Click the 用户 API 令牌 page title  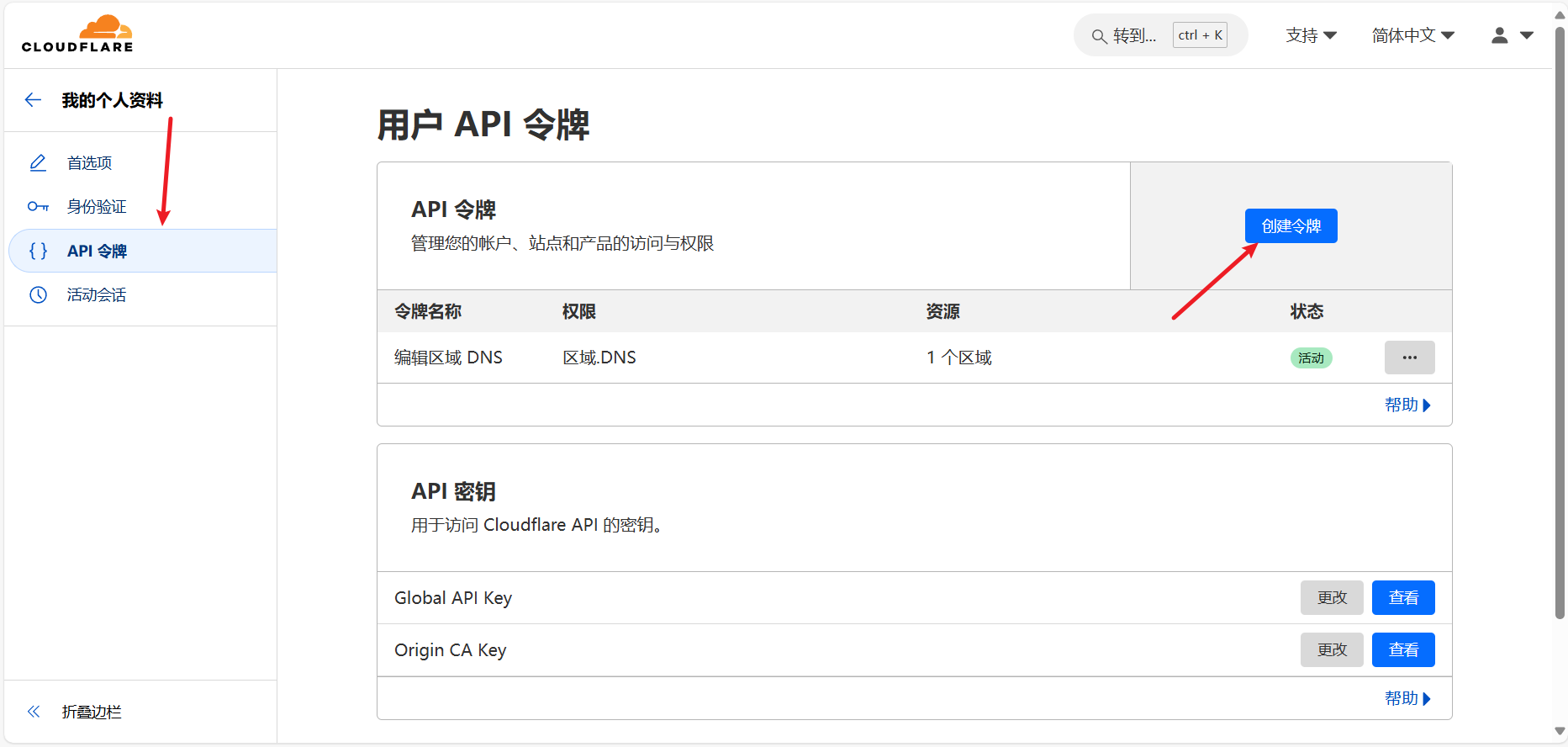pyautogui.click(x=483, y=124)
